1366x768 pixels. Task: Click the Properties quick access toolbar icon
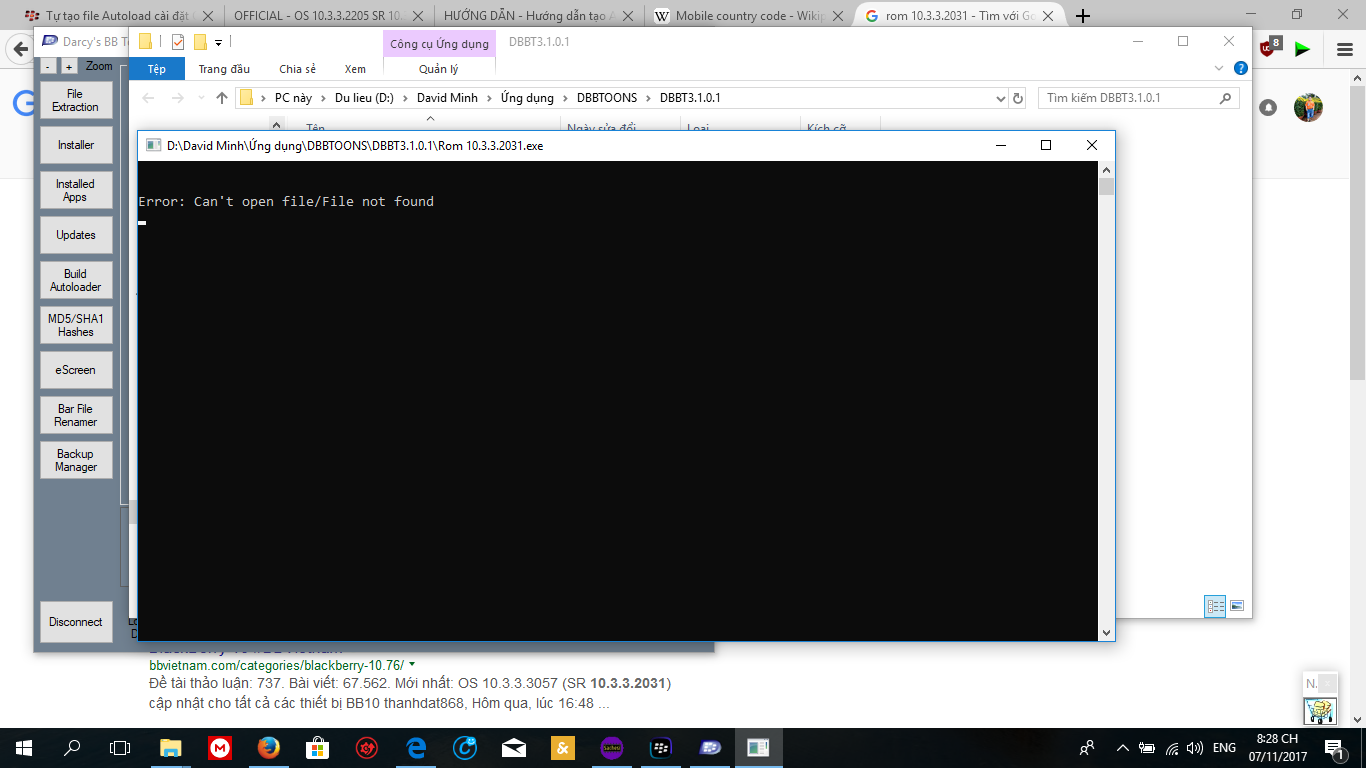click(x=178, y=42)
